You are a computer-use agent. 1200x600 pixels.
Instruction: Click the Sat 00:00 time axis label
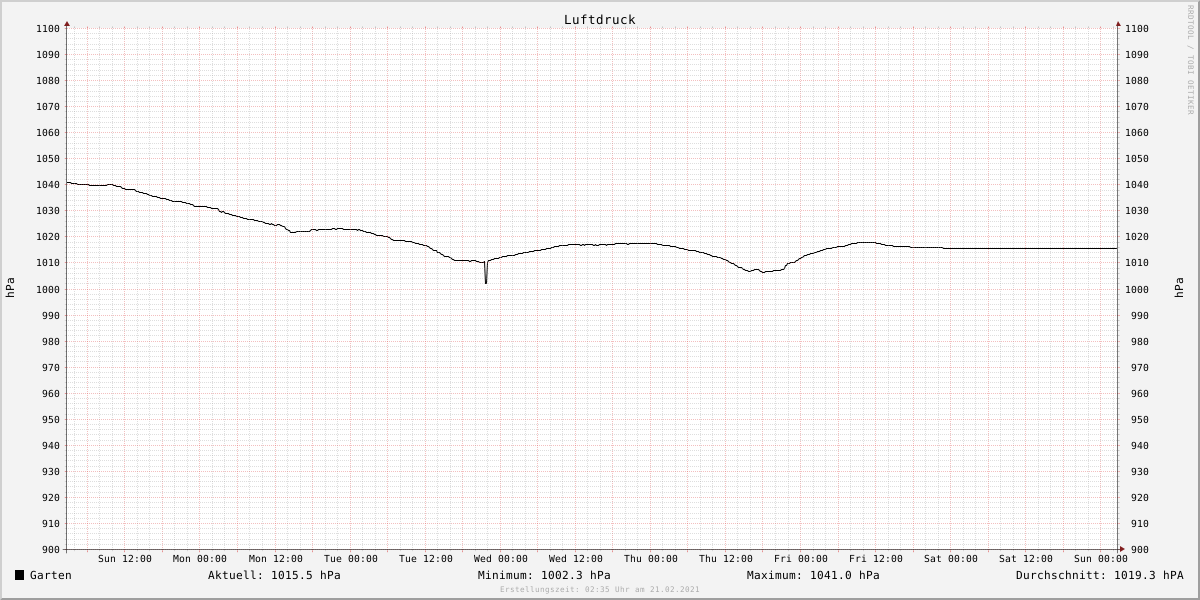[951, 559]
